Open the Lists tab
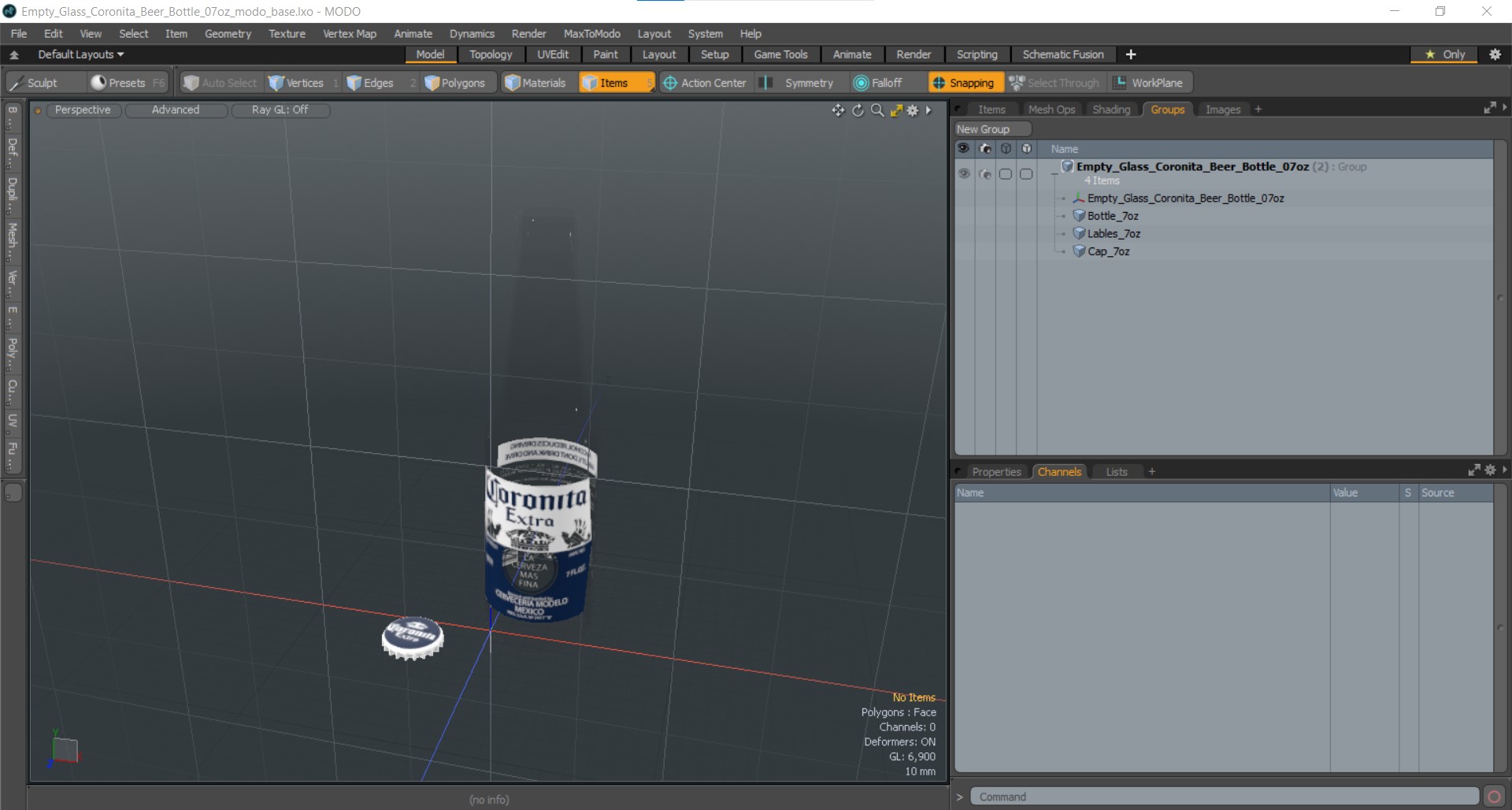This screenshot has height=810, width=1512. 1117,472
